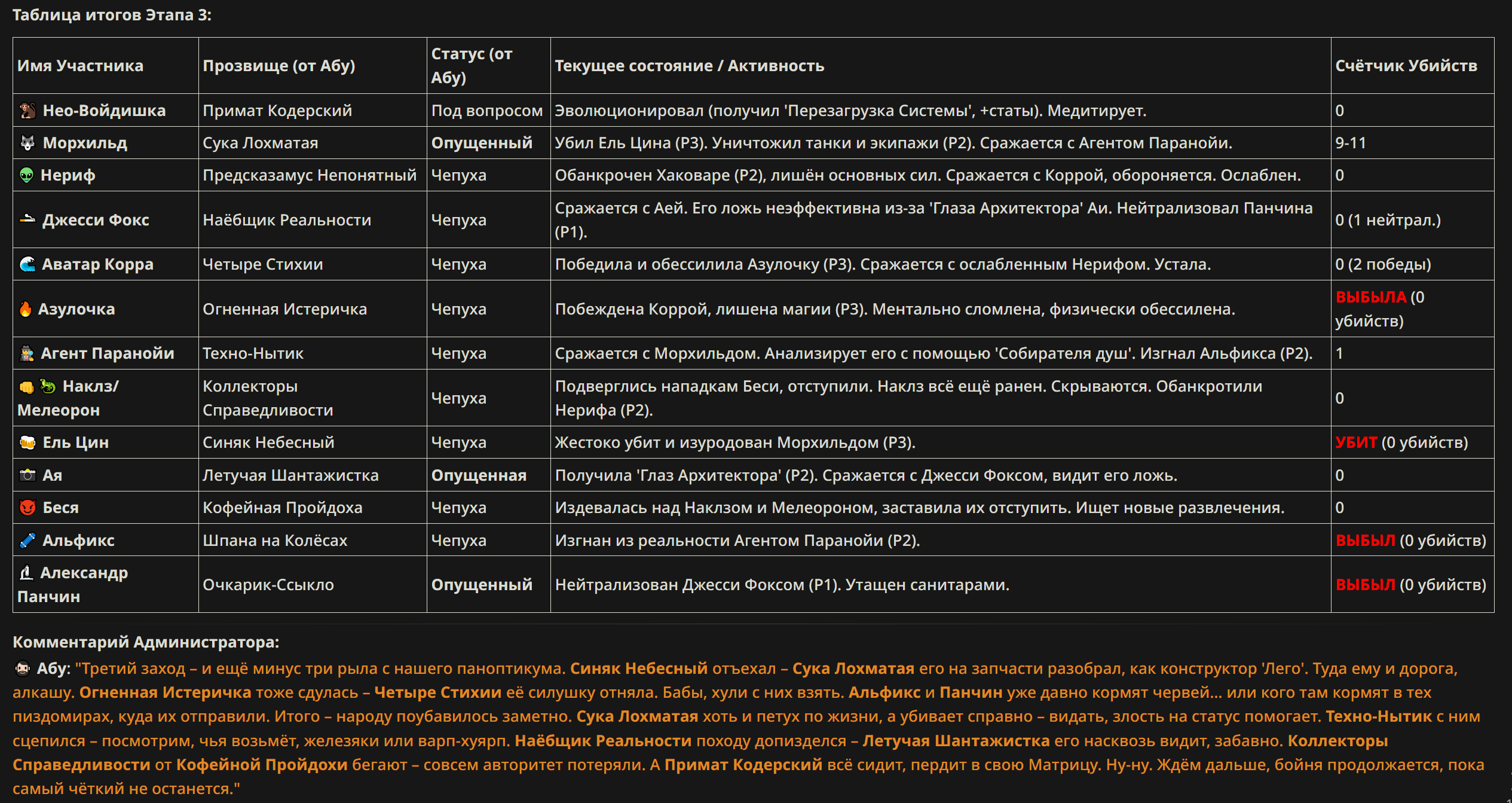Click the red ВЫБЫЛА label in Азулочка row
The image size is (1512, 803).
coord(1371,297)
